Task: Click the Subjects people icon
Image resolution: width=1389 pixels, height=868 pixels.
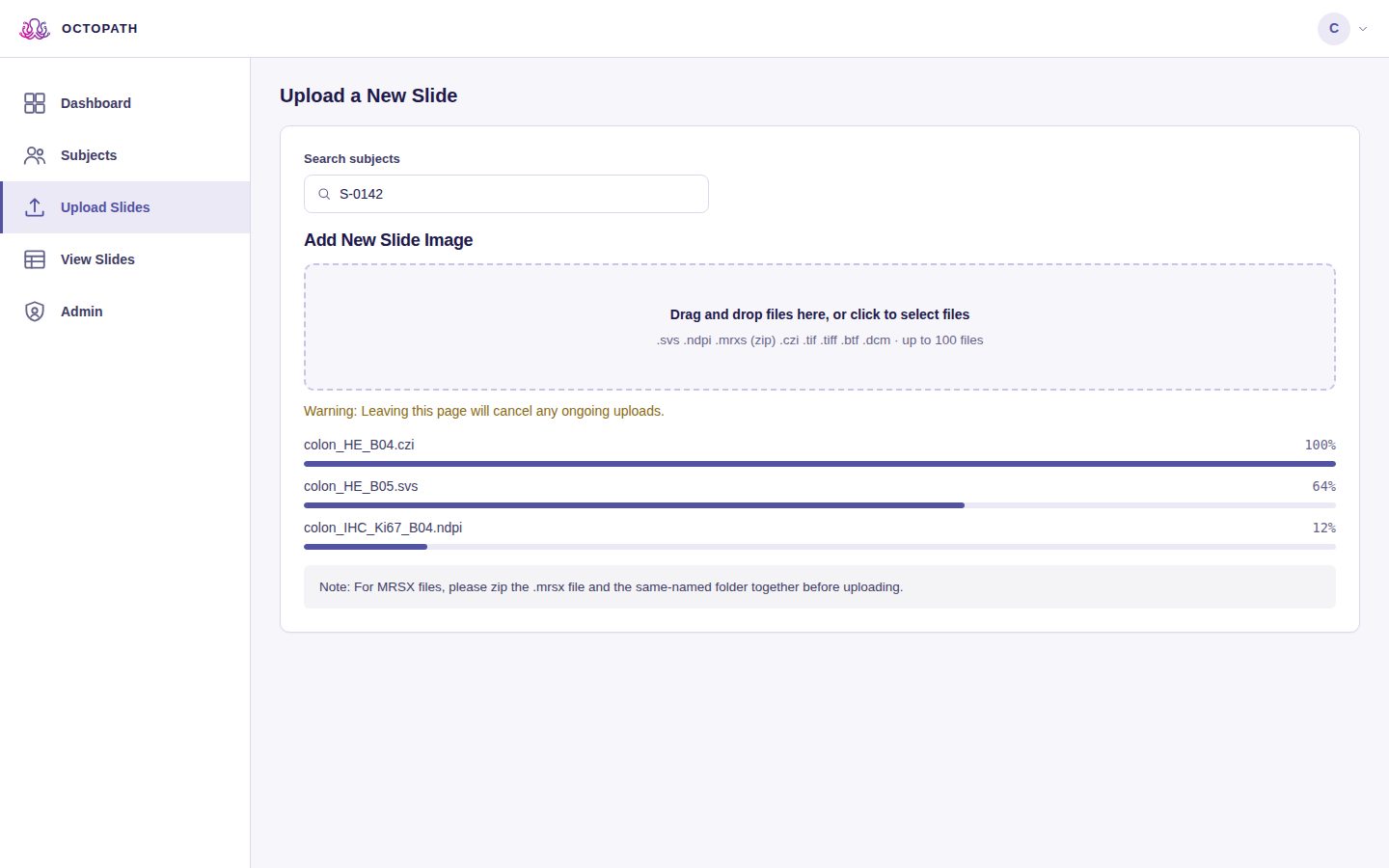Action: tap(35, 155)
